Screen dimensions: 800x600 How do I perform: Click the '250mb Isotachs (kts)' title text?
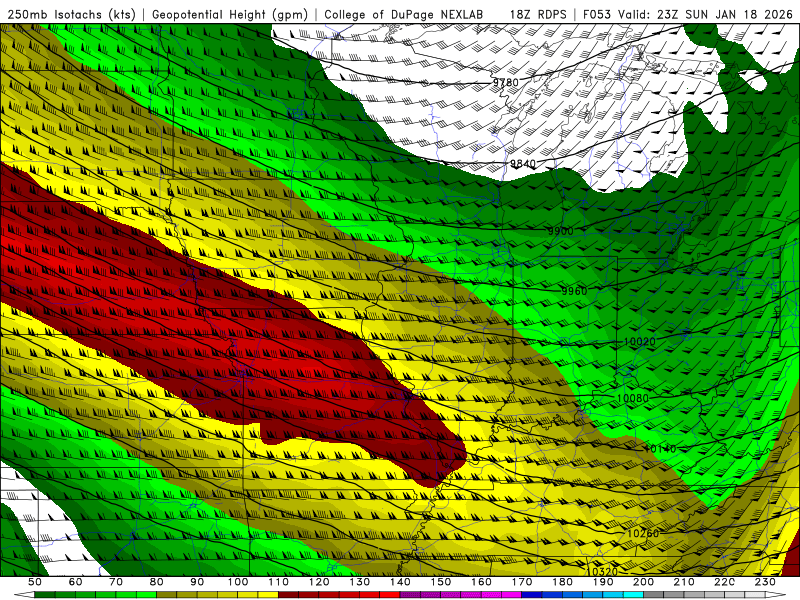71,14
